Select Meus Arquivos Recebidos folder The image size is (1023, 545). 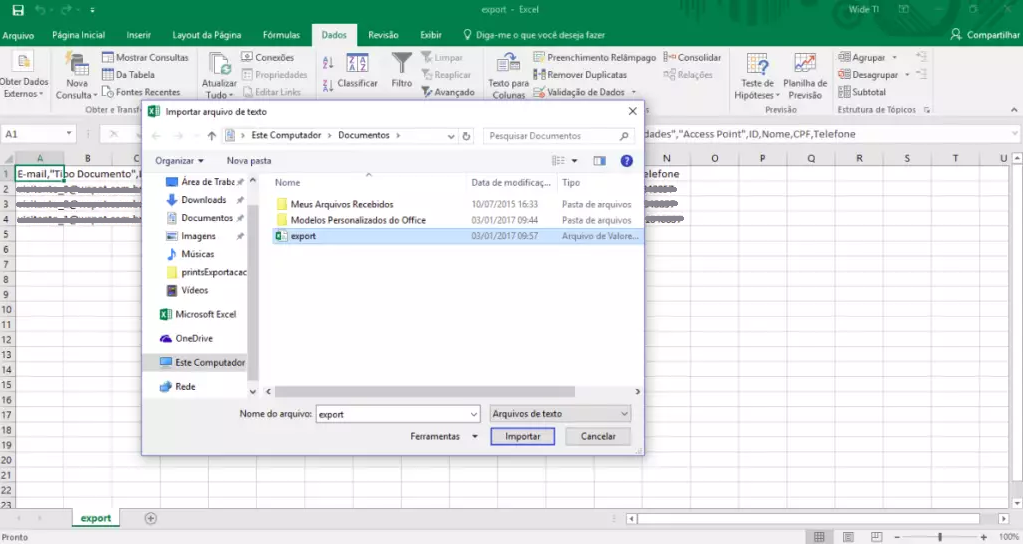(342, 204)
